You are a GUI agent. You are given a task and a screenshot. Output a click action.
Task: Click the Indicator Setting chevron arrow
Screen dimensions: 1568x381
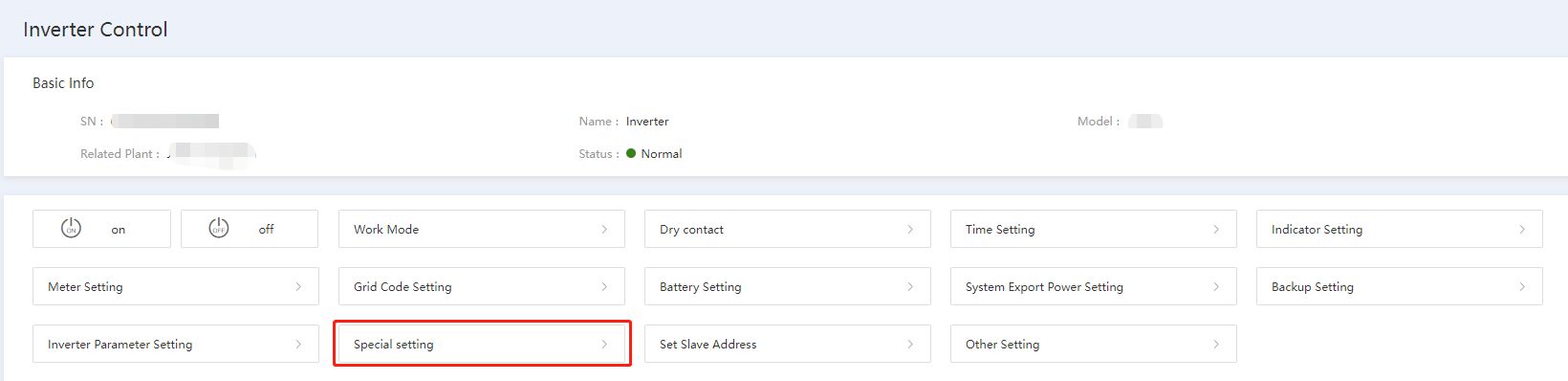pyautogui.click(x=1522, y=229)
